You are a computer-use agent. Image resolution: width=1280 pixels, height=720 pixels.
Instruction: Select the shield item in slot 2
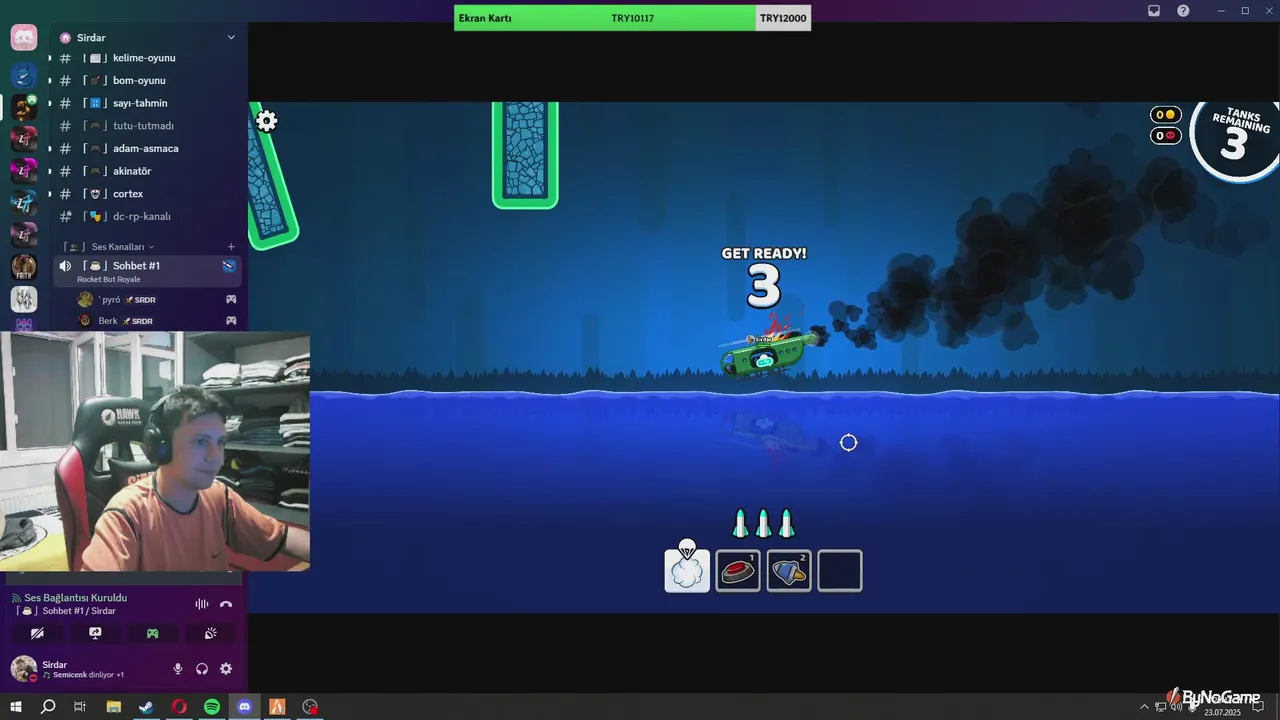click(x=789, y=571)
